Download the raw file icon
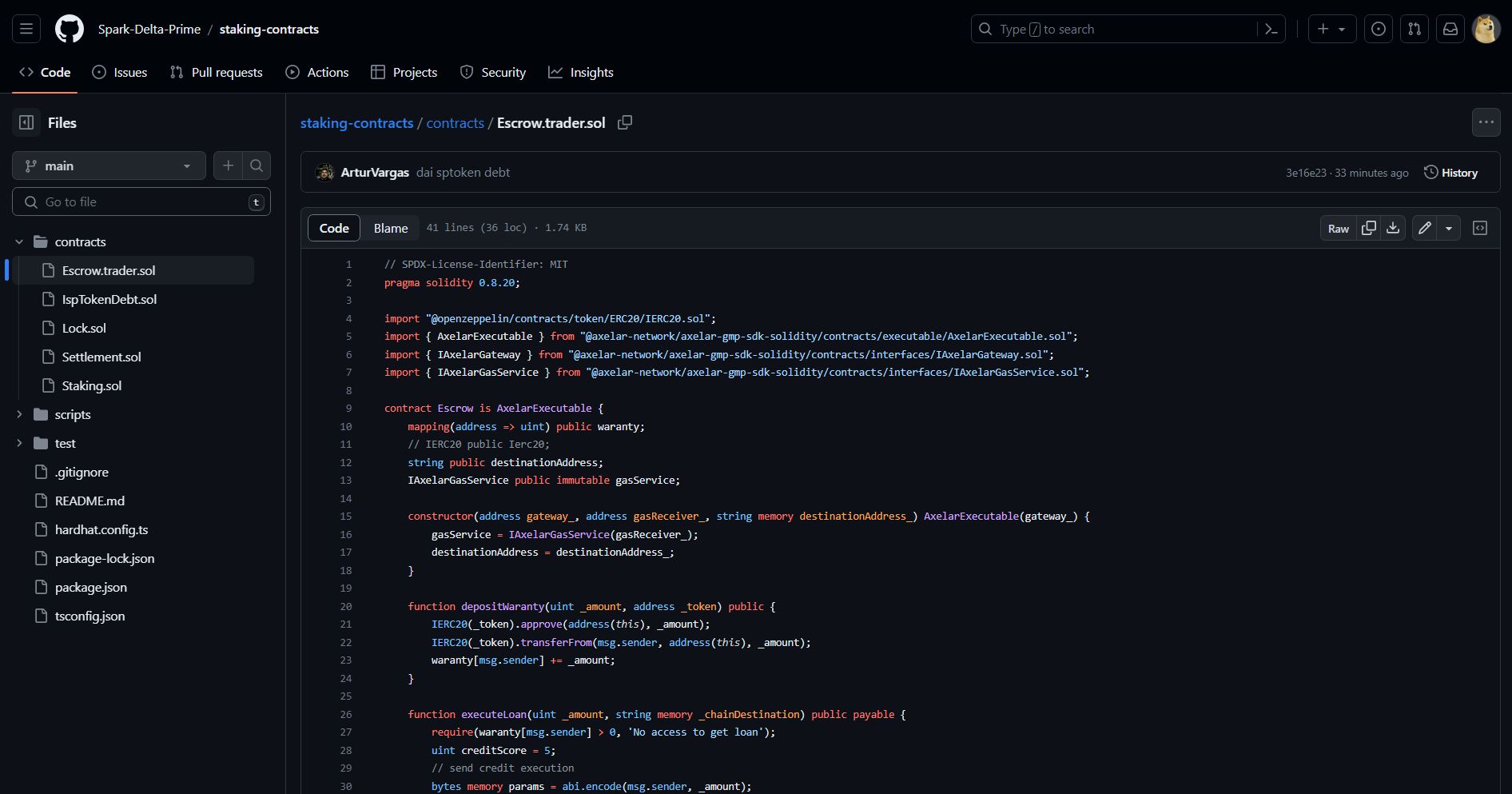1512x794 pixels. point(1393,228)
